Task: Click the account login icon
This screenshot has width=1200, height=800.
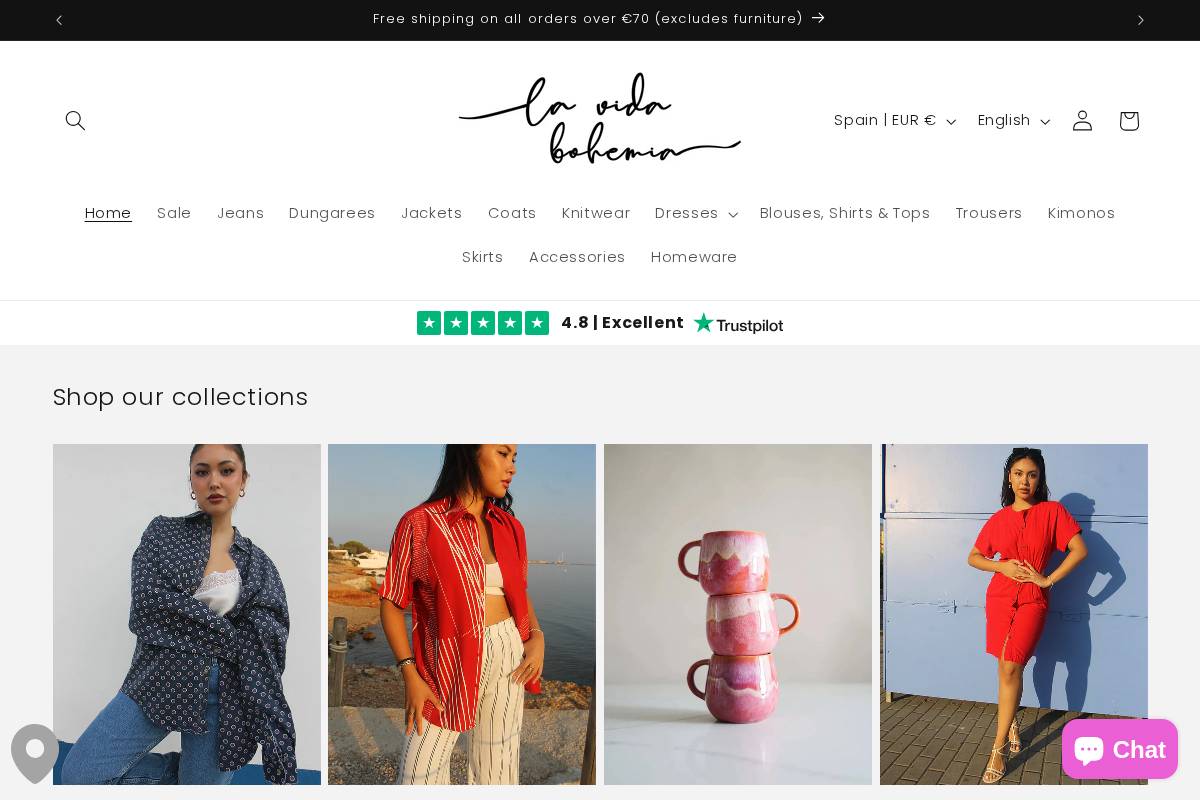Action: [x=1082, y=120]
